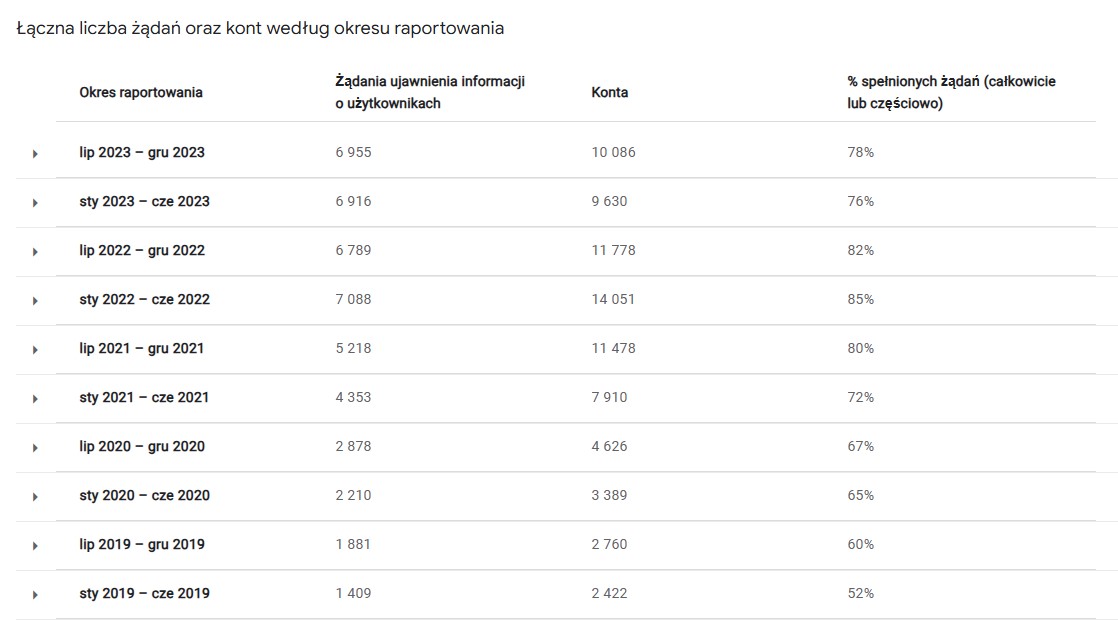Screen dimensions: 1118x622
Task: Expand the lip 2021 – gru 2021 row
Action: [35, 350]
